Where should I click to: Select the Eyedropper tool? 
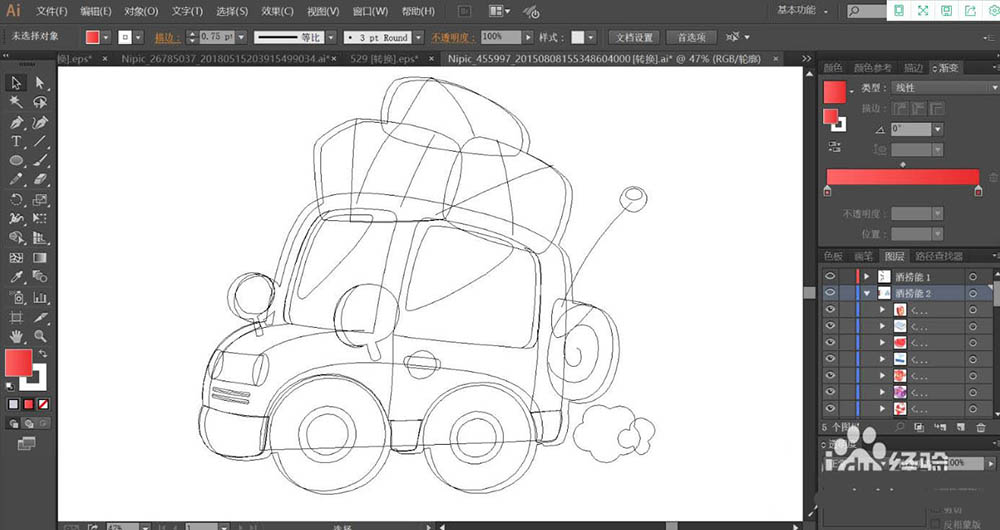coord(17,277)
